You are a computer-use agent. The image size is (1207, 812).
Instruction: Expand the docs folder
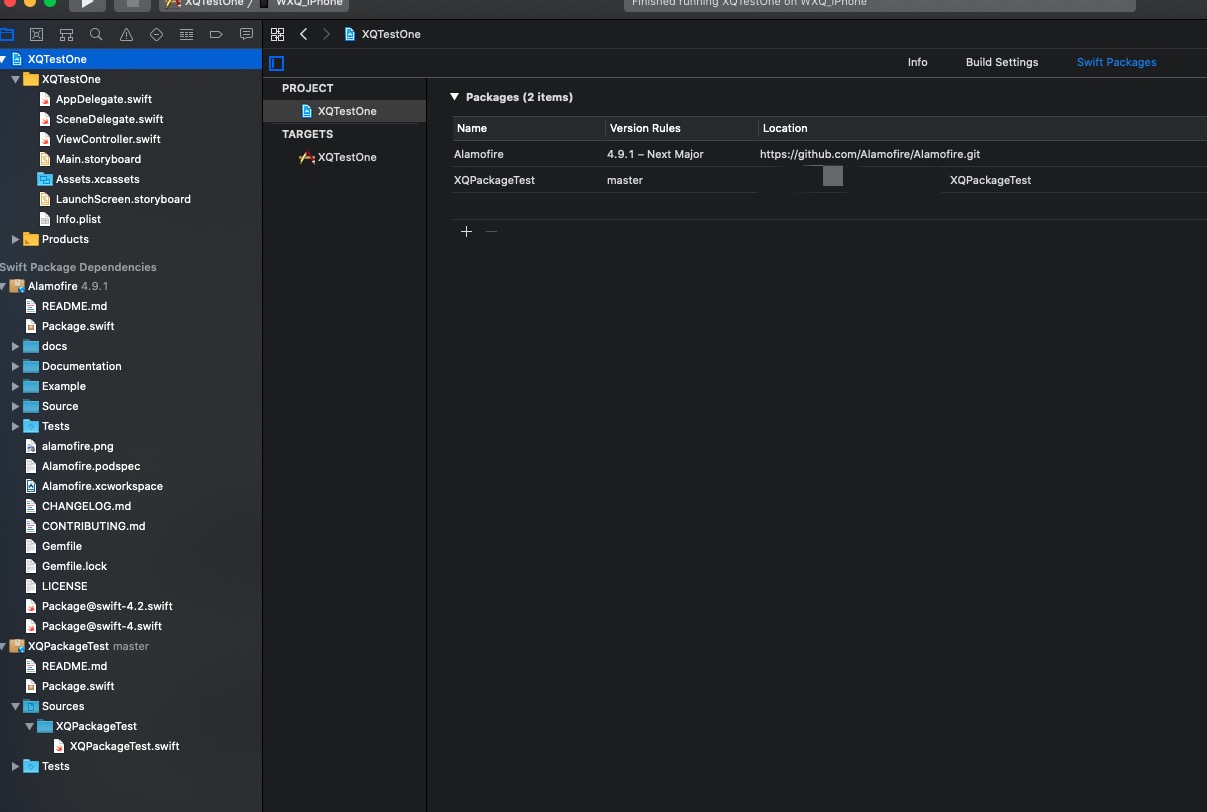click(15, 346)
